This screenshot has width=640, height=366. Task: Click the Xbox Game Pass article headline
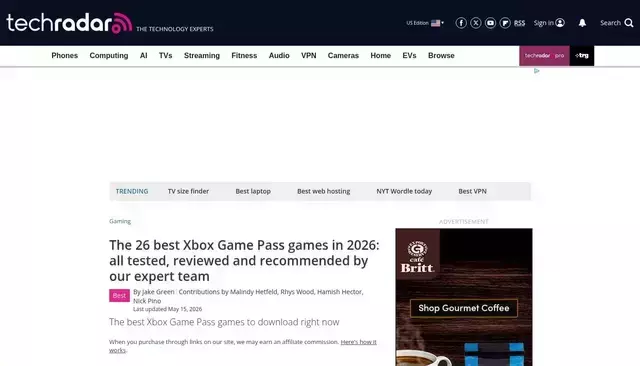coord(244,260)
